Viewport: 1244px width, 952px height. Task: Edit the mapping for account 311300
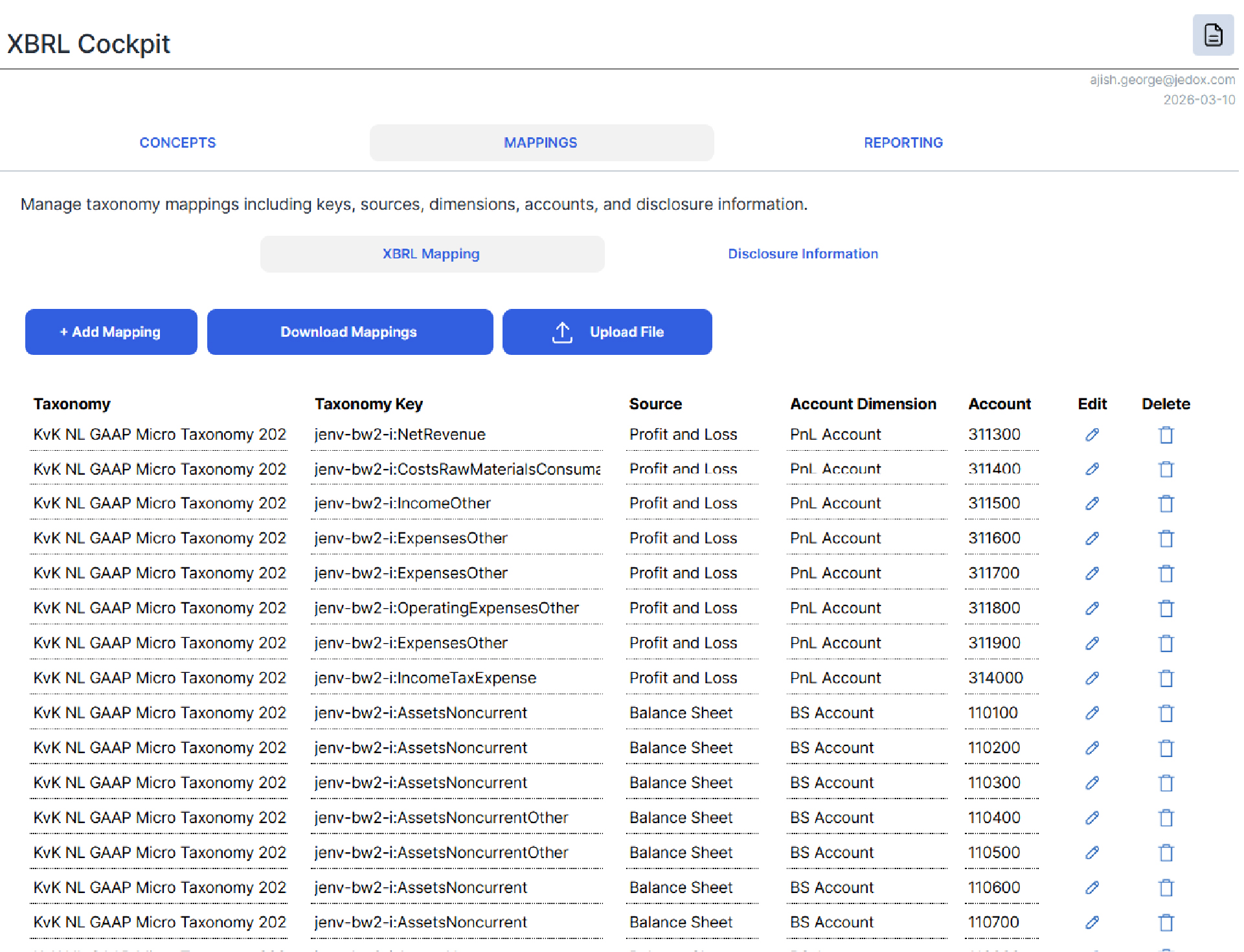pyautogui.click(x=1092, y=435)
